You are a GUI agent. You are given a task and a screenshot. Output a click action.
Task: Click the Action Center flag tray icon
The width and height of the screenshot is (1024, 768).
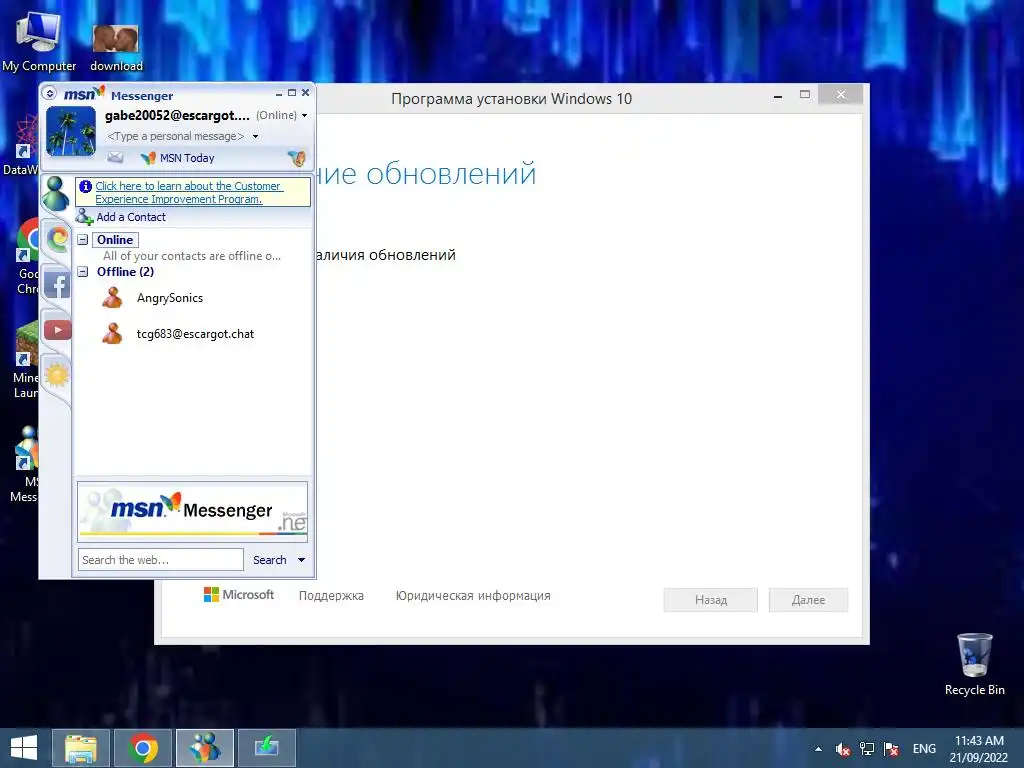coord(891,749)
